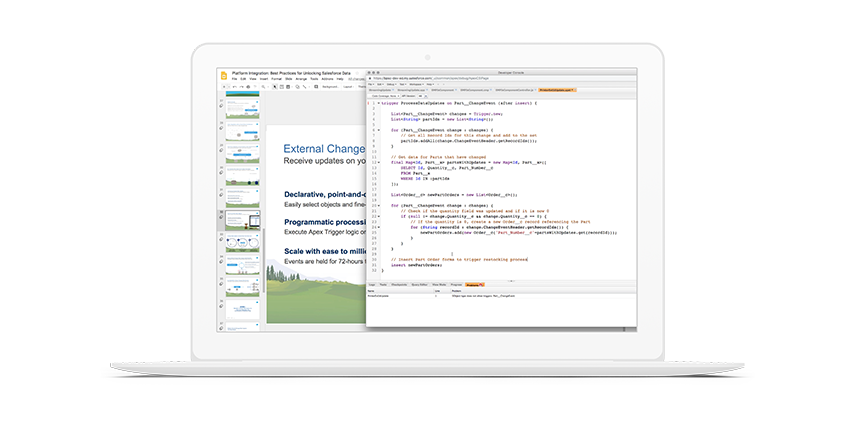Click the zoom magnifier icon in Slides
This screenshot has width=857, height=447.
[x=263, y=87]
